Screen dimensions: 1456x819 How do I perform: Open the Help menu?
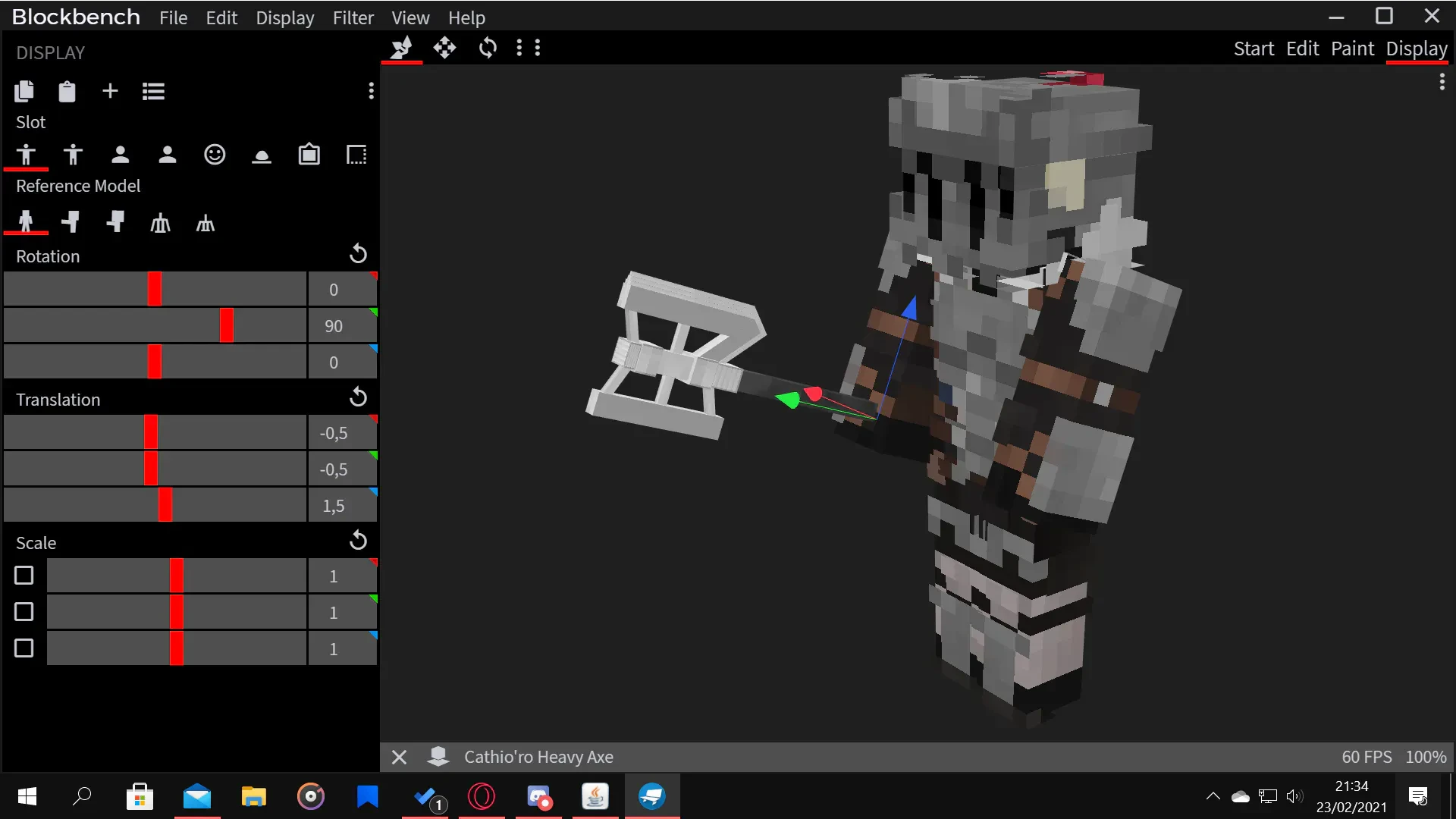(x=466, y=17)
